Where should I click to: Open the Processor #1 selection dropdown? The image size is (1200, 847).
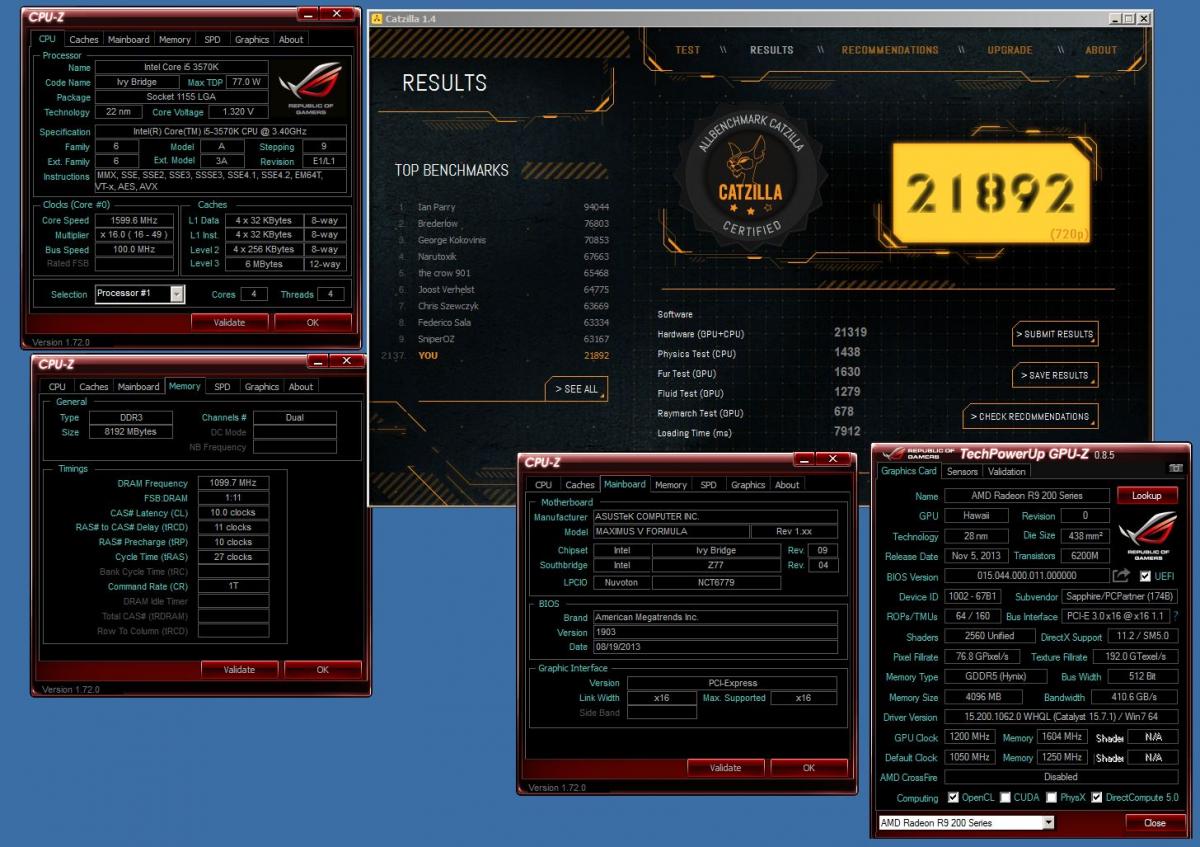[x=140, y=294]
